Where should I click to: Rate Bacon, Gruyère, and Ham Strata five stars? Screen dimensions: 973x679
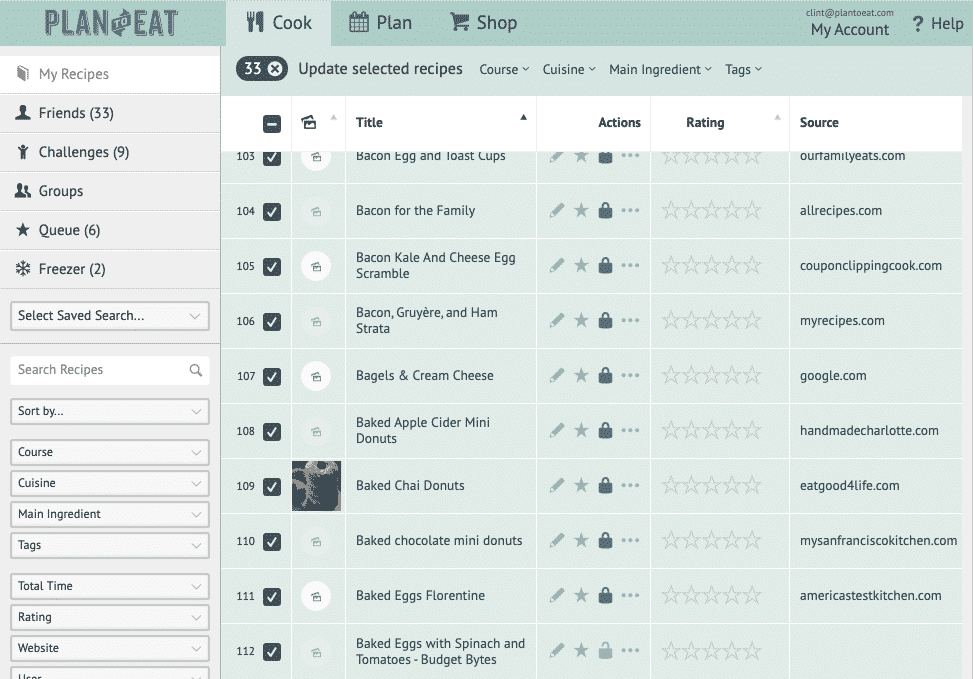coord(752,321)
